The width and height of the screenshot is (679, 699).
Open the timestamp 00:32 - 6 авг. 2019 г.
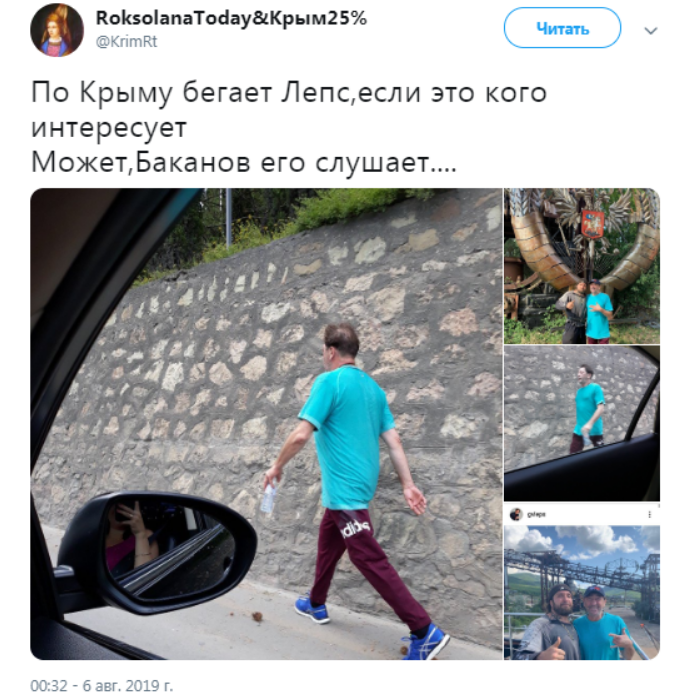tap(102, 685)
